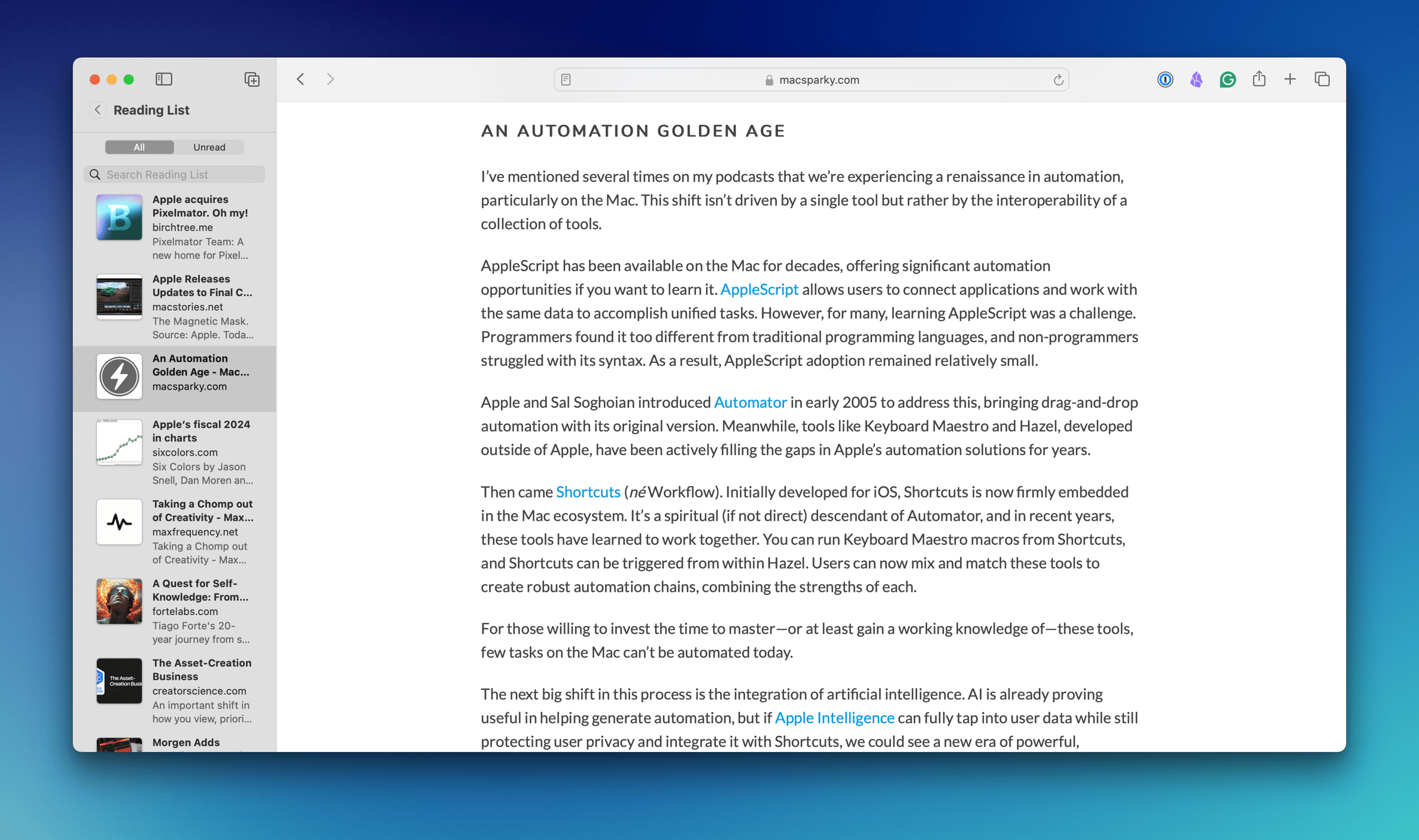
Task: Reload the macsparky.com page
Action: coord(1058,80)
